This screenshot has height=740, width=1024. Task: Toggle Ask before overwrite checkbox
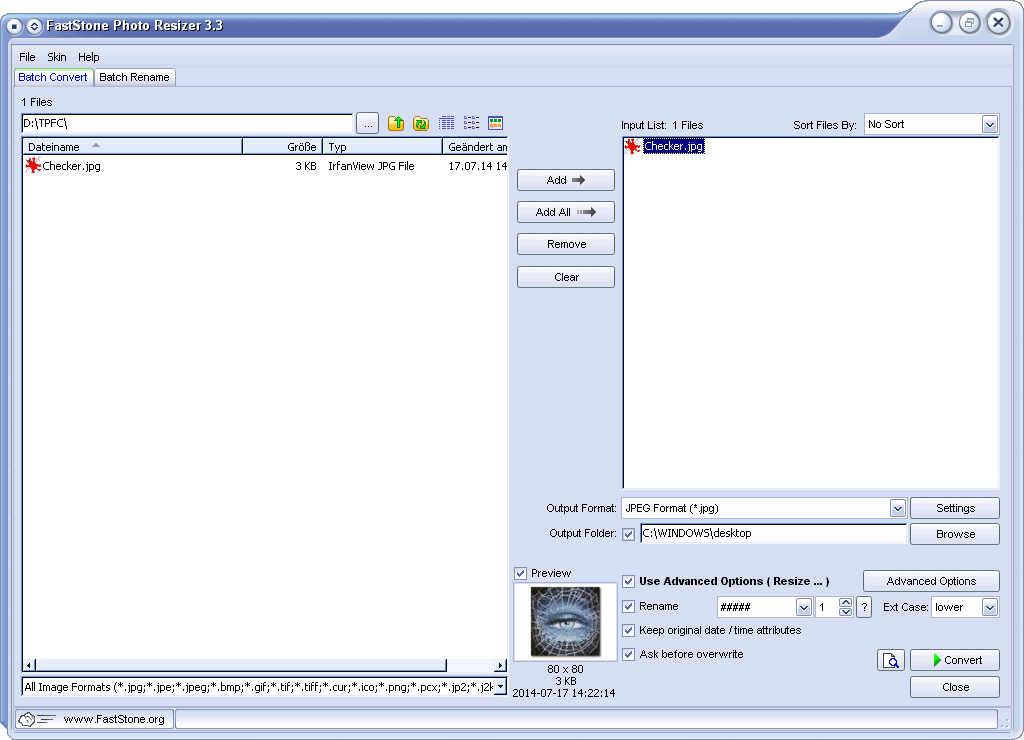pyautogui.click(x=628, y=654)
